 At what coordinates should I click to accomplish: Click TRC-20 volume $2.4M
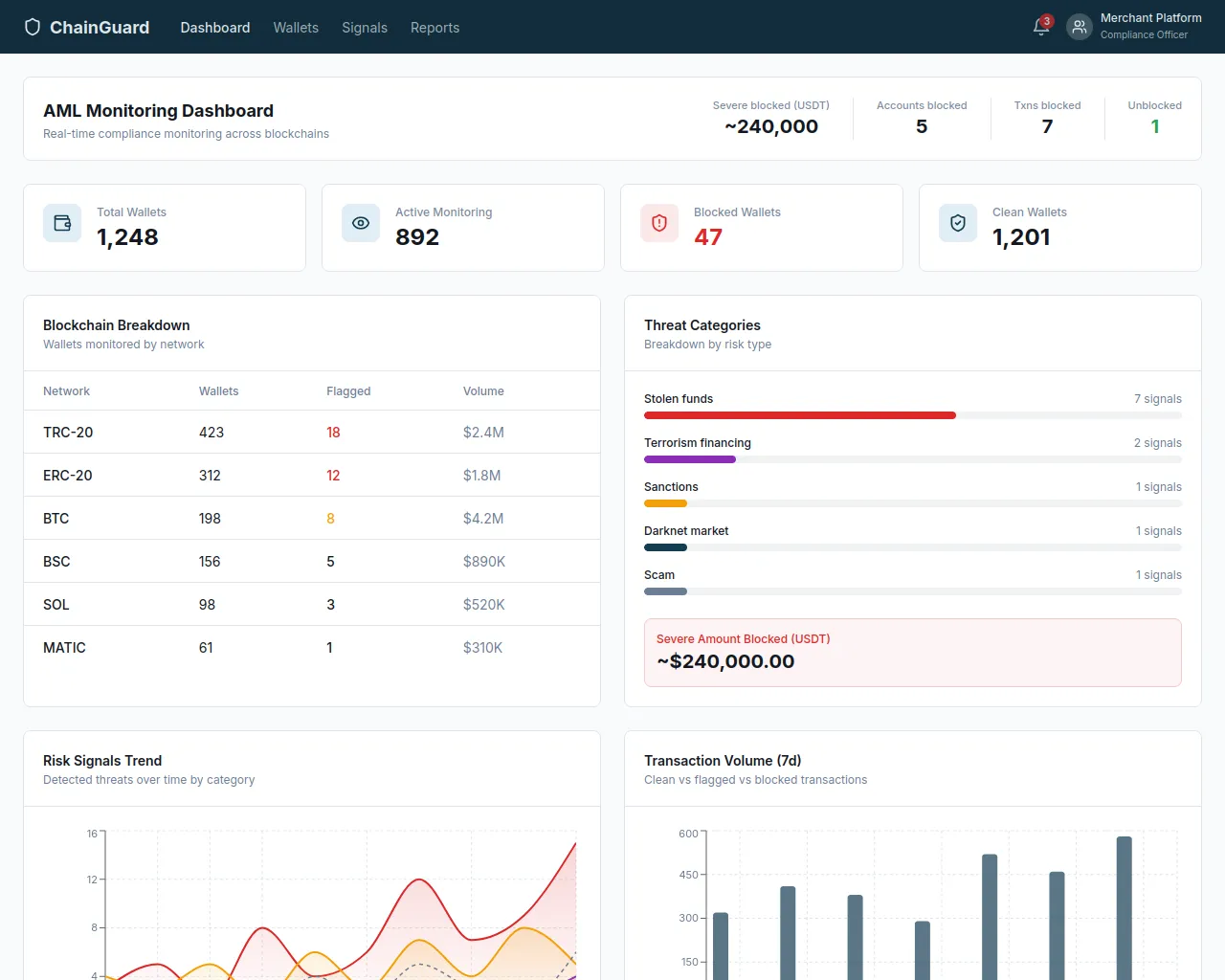pyautogui.click(x=483, y=433)
